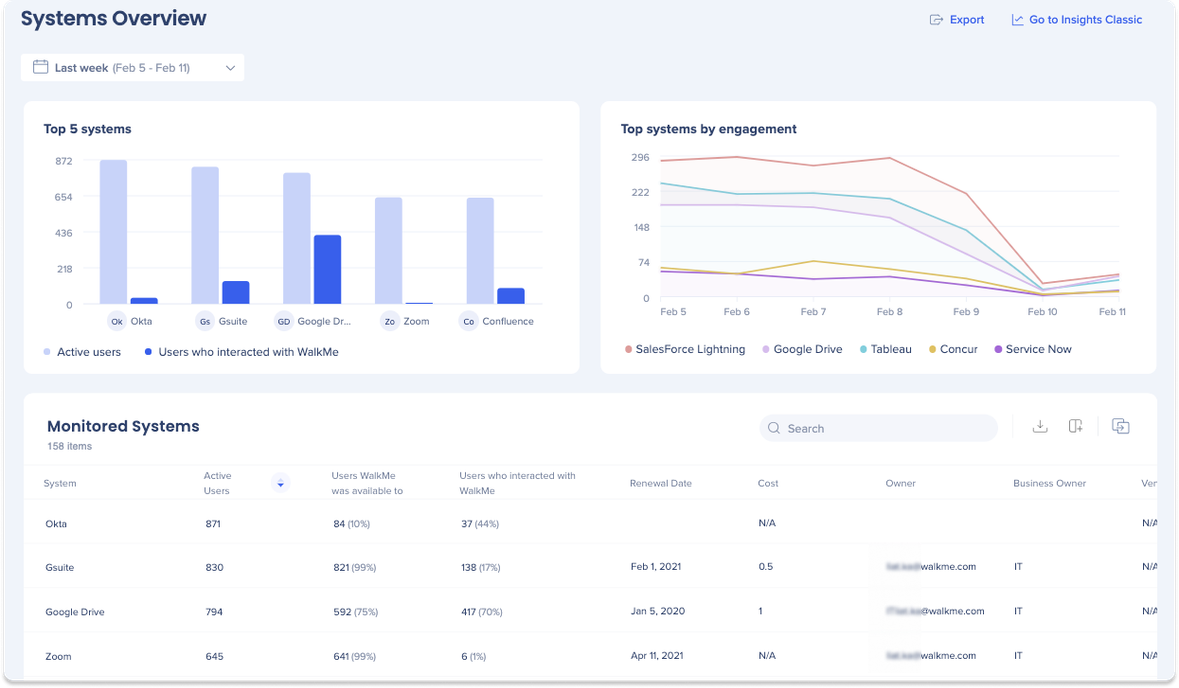Click the Search field in Monitored Systems
The height and width of the screenshot is (688, 1179).
(878, 428)
